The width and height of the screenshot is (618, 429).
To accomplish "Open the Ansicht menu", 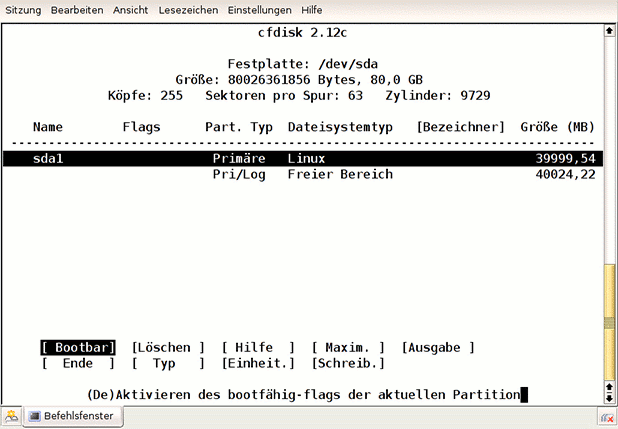I will (x=130, y=10).
